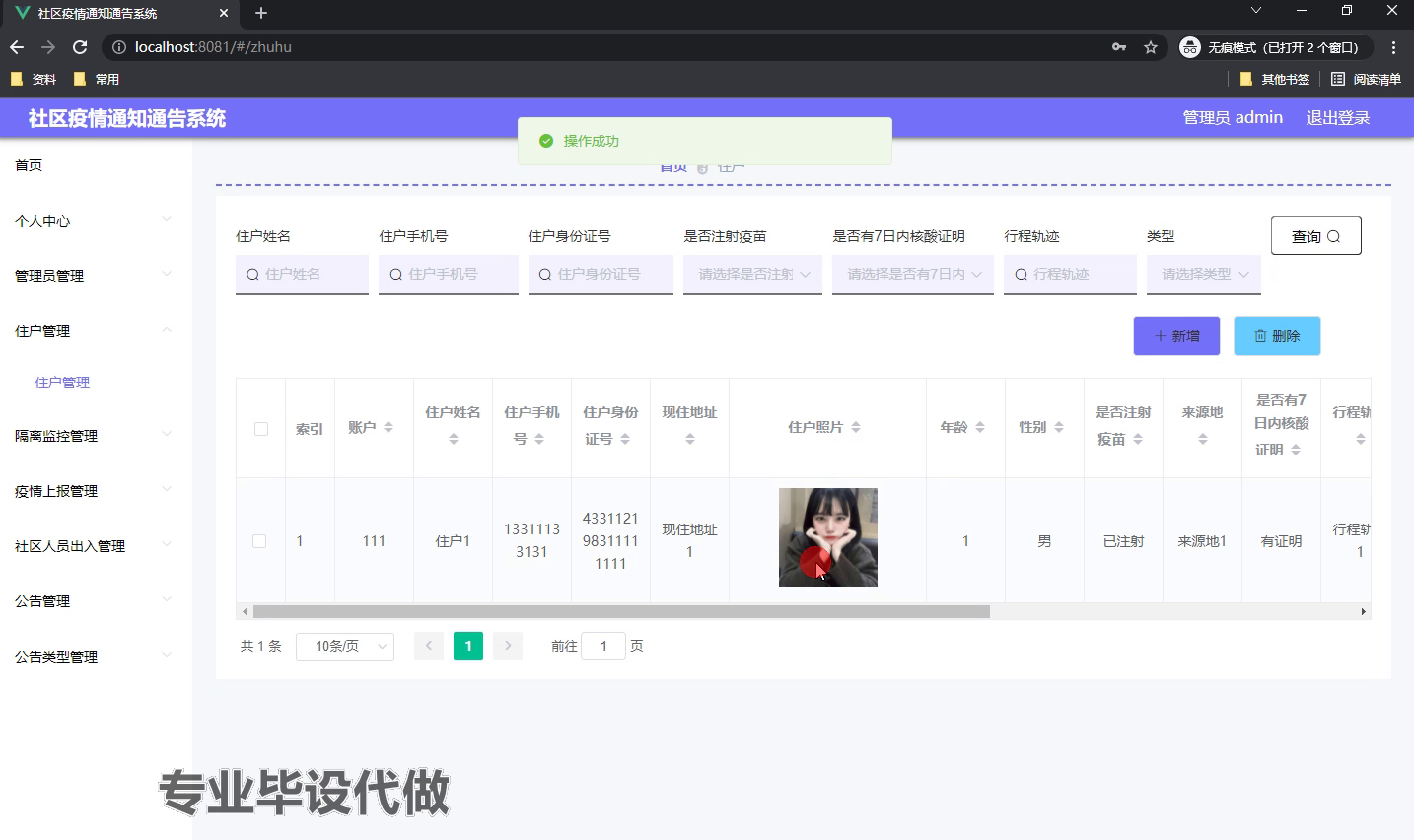Click 退出登录 logout link
Image resolution: width=1414 pixels, height=840 pixels.
1338,118
